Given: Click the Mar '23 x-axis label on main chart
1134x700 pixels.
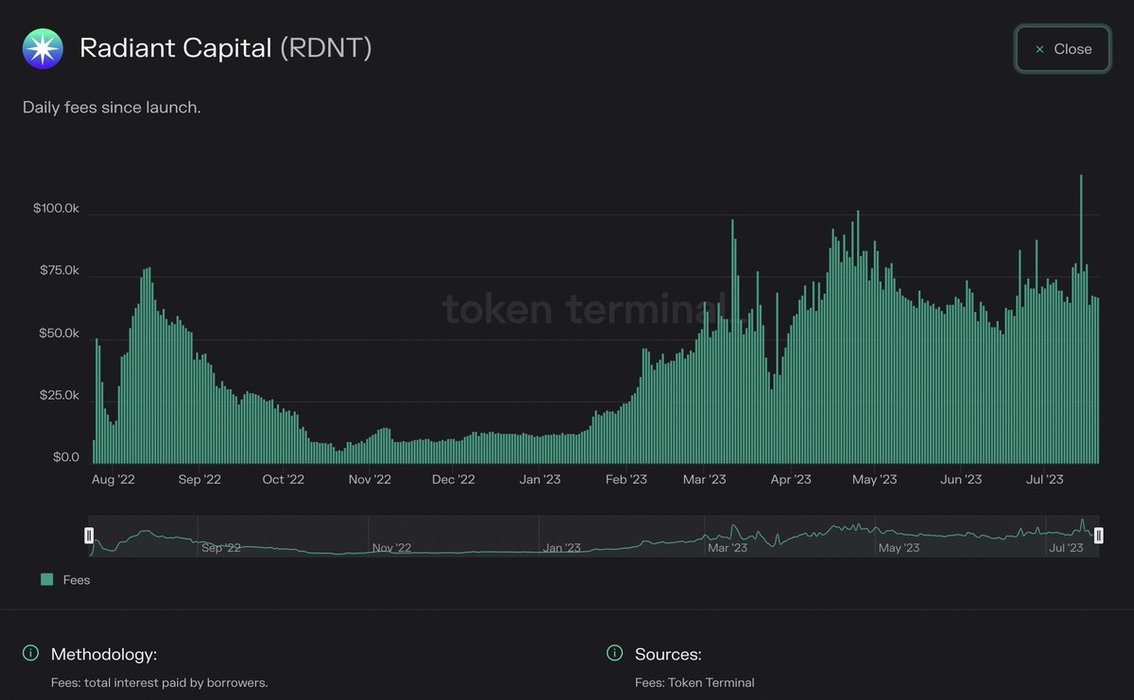Looking at the screenshot, I should pyautogui.click(x=704, y=479).
